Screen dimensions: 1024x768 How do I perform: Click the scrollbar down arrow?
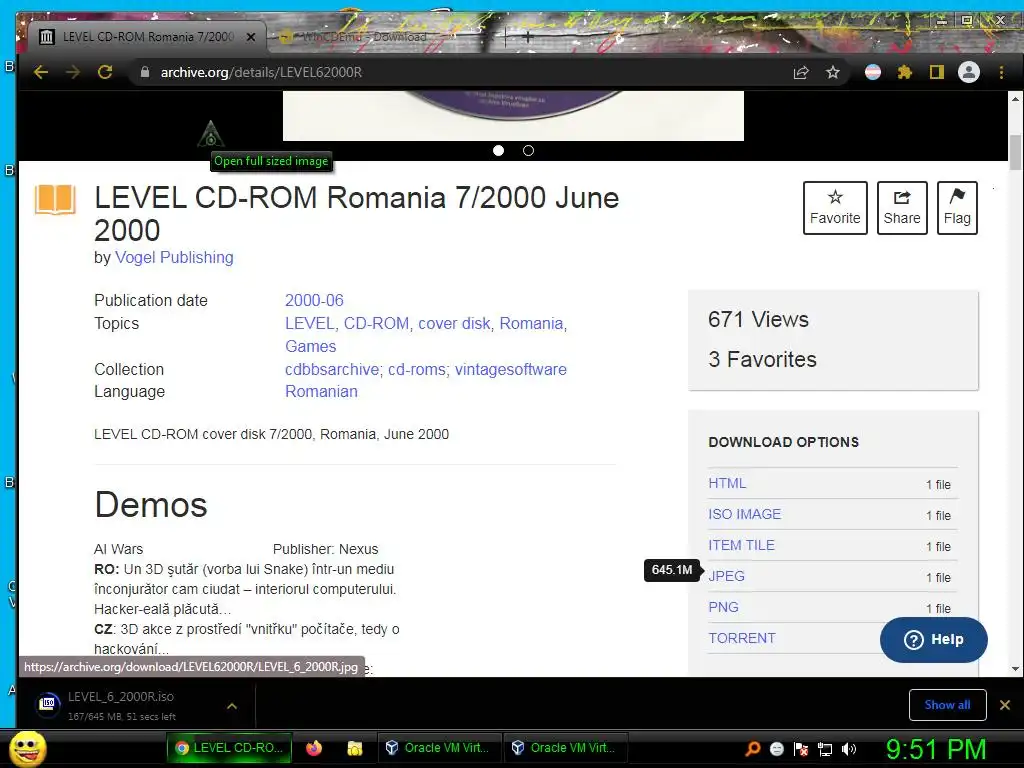pos(1015,669)
